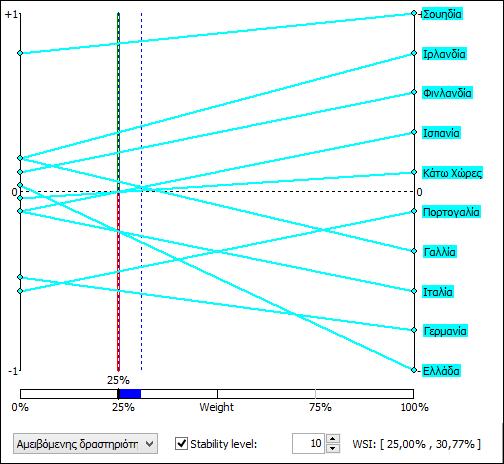The height and width of the screenshot is (464, 504).
Task: Select the Ιταλία label
Action: 438,292
